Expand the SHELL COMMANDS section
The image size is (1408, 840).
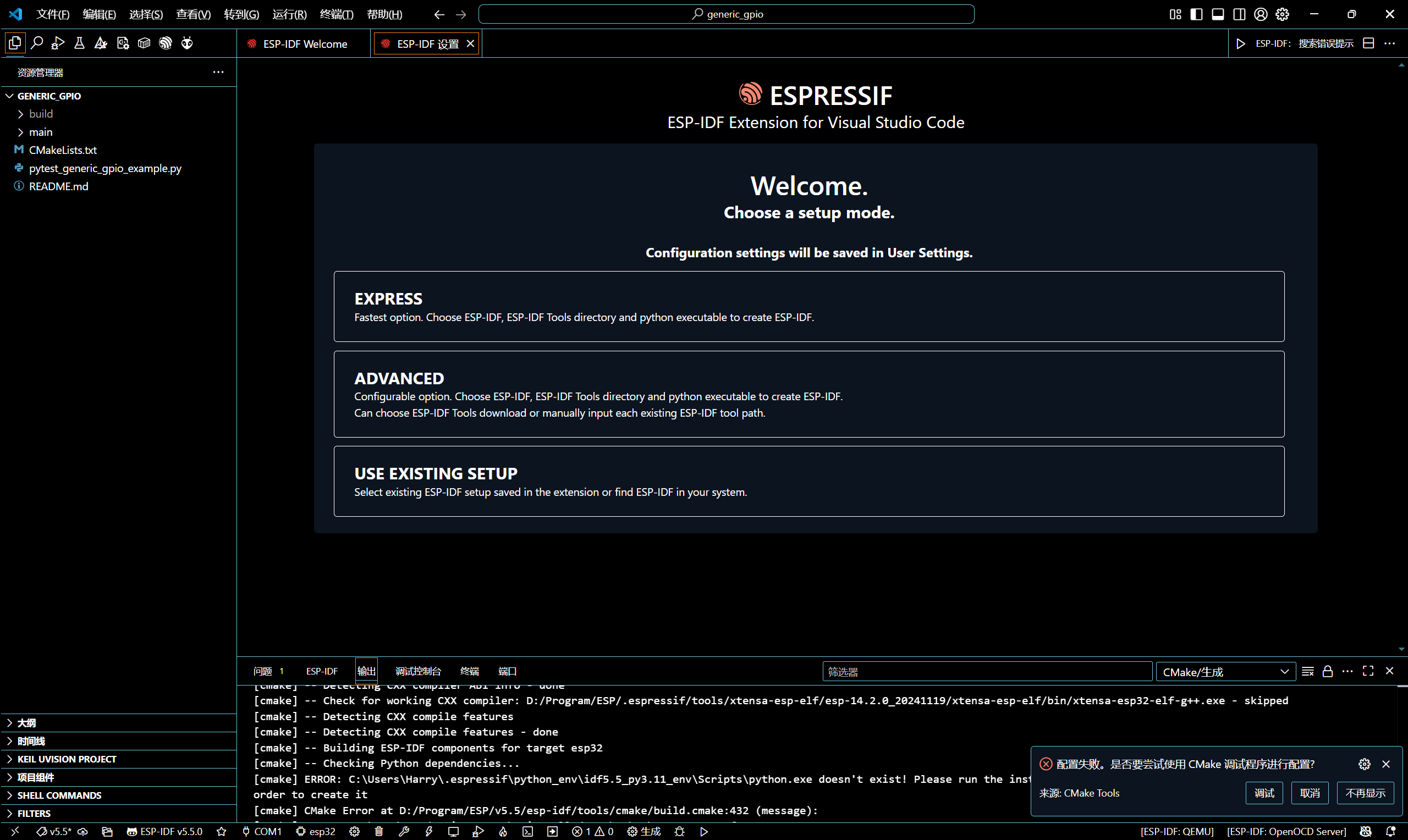[x=59, y=795]
